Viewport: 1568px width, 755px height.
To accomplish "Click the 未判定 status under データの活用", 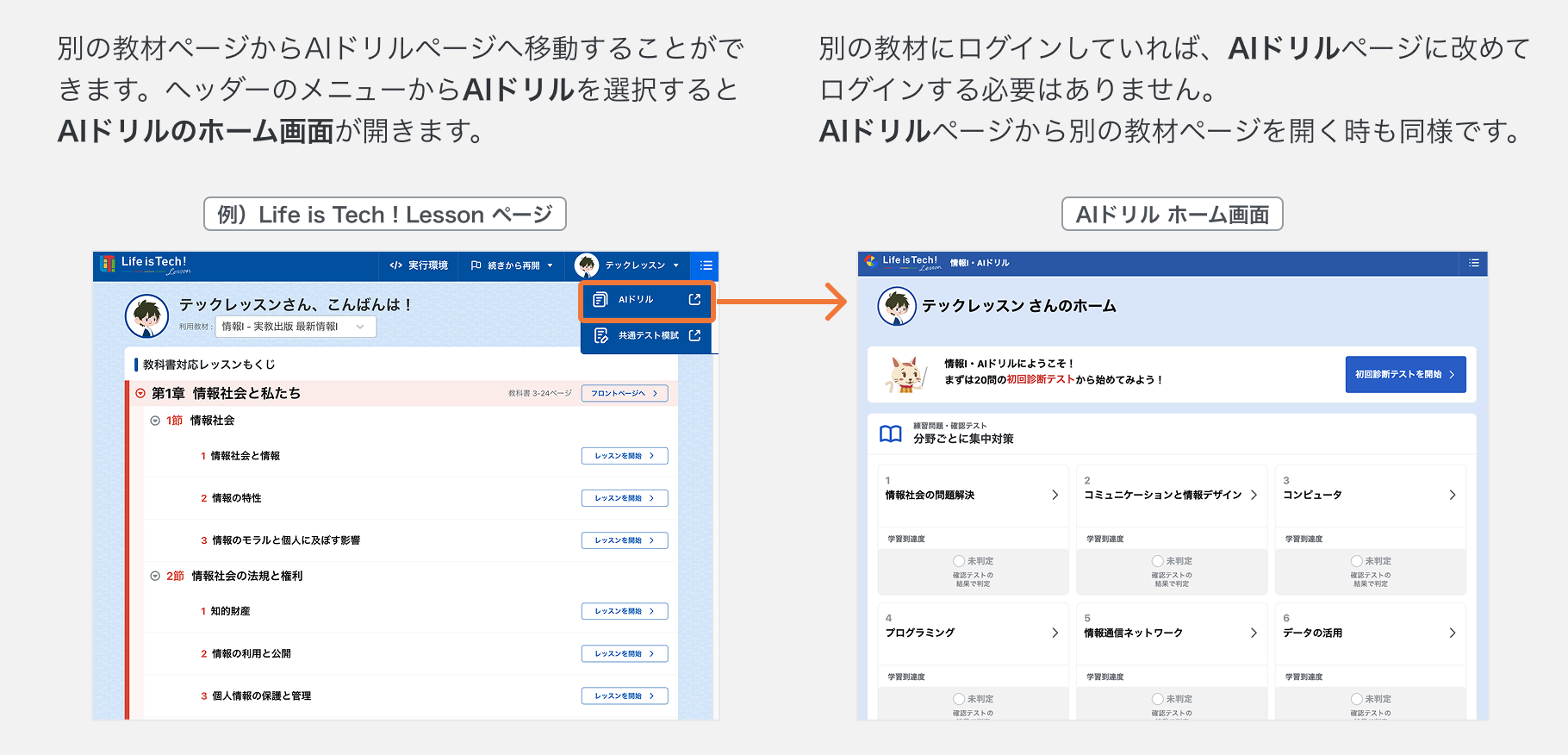I will pyautogui.click(x=1372, y=699).
